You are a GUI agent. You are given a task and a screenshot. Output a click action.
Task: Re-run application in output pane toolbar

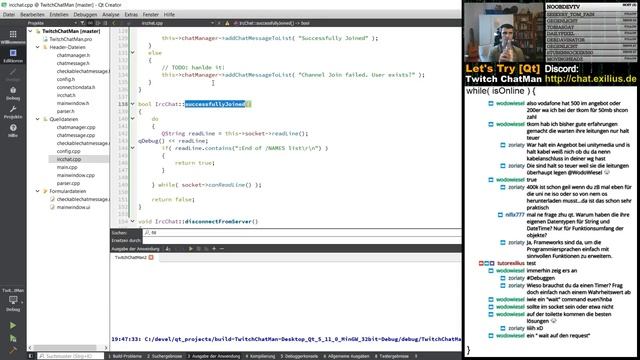point(191,249)
